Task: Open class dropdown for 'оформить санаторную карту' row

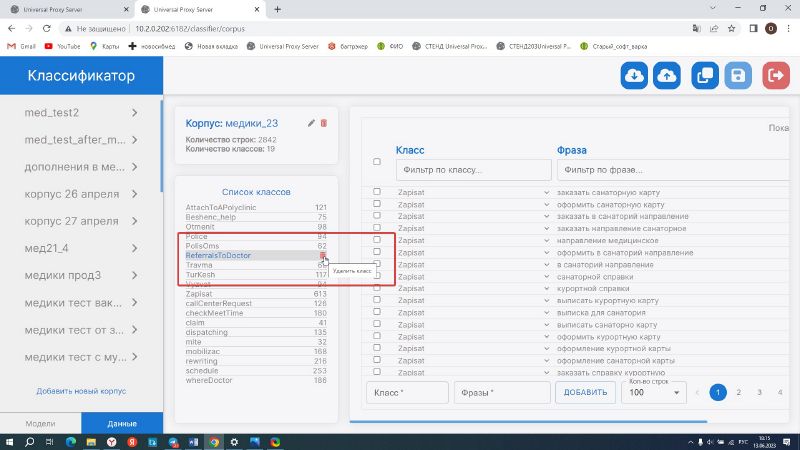Action: tap(546, 204)
